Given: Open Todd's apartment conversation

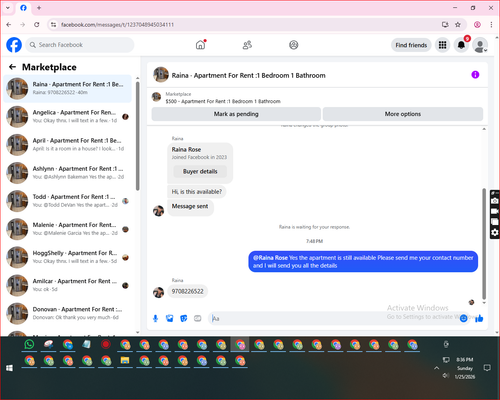Looking at the screenshot, I should (x=68, y=201).
